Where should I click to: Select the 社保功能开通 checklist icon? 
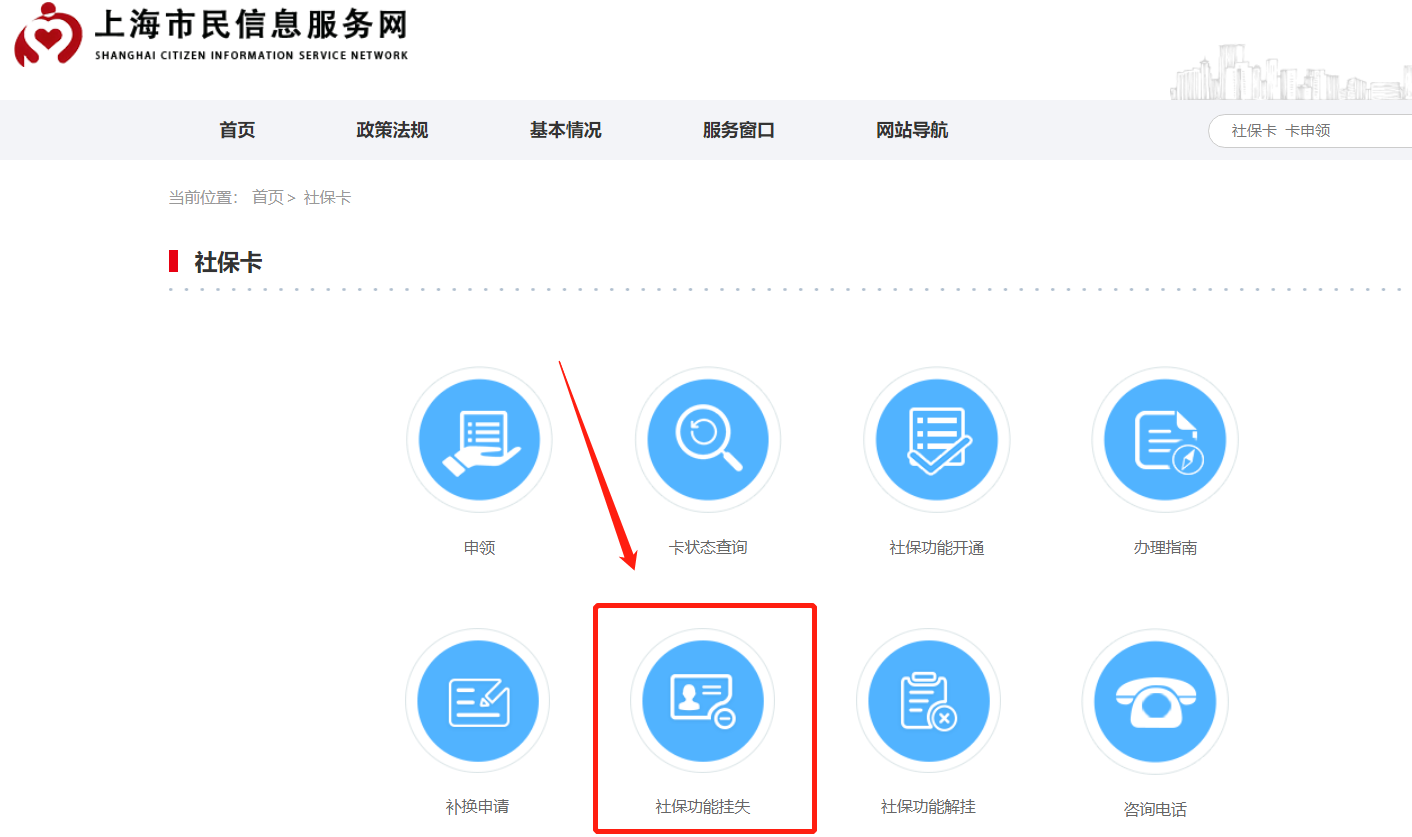pyautogui.click(x=937, y=440)
